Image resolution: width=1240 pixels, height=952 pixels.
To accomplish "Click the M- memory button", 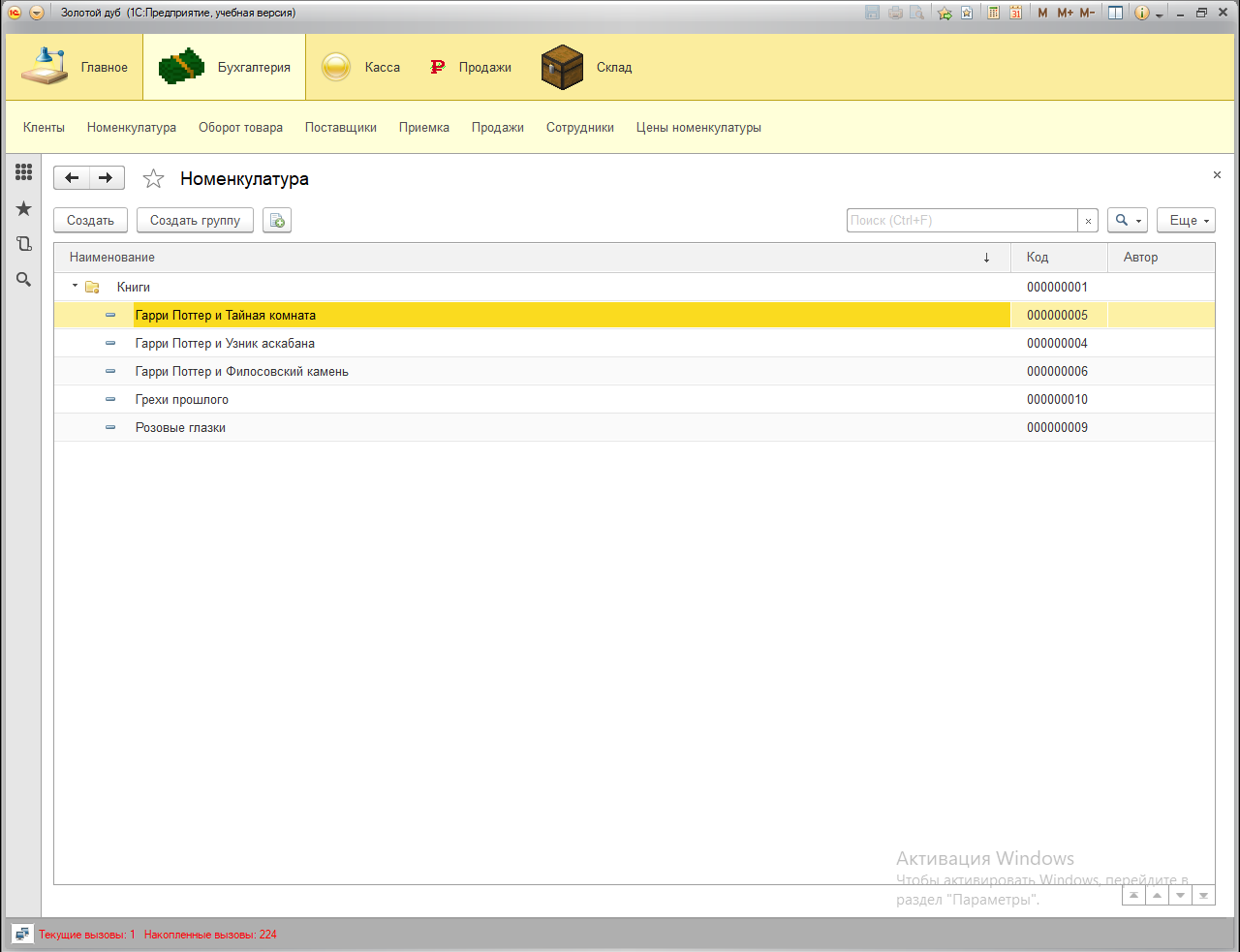I will (x=1087, y=13).
